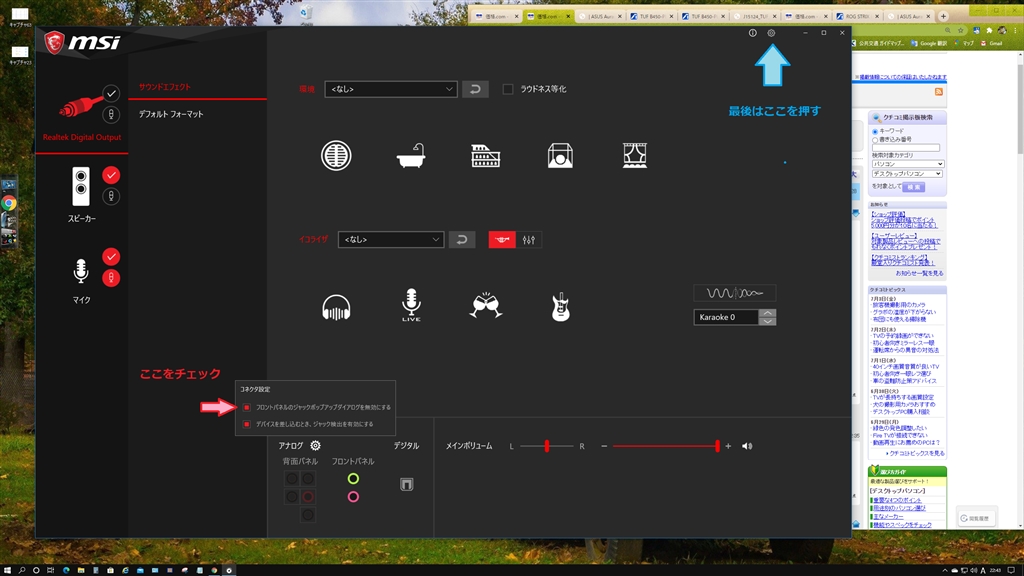Image resolution: width=1024 pixels, height=576 pixels.
Task: Select the red rear panel jack
Action: 308,497
